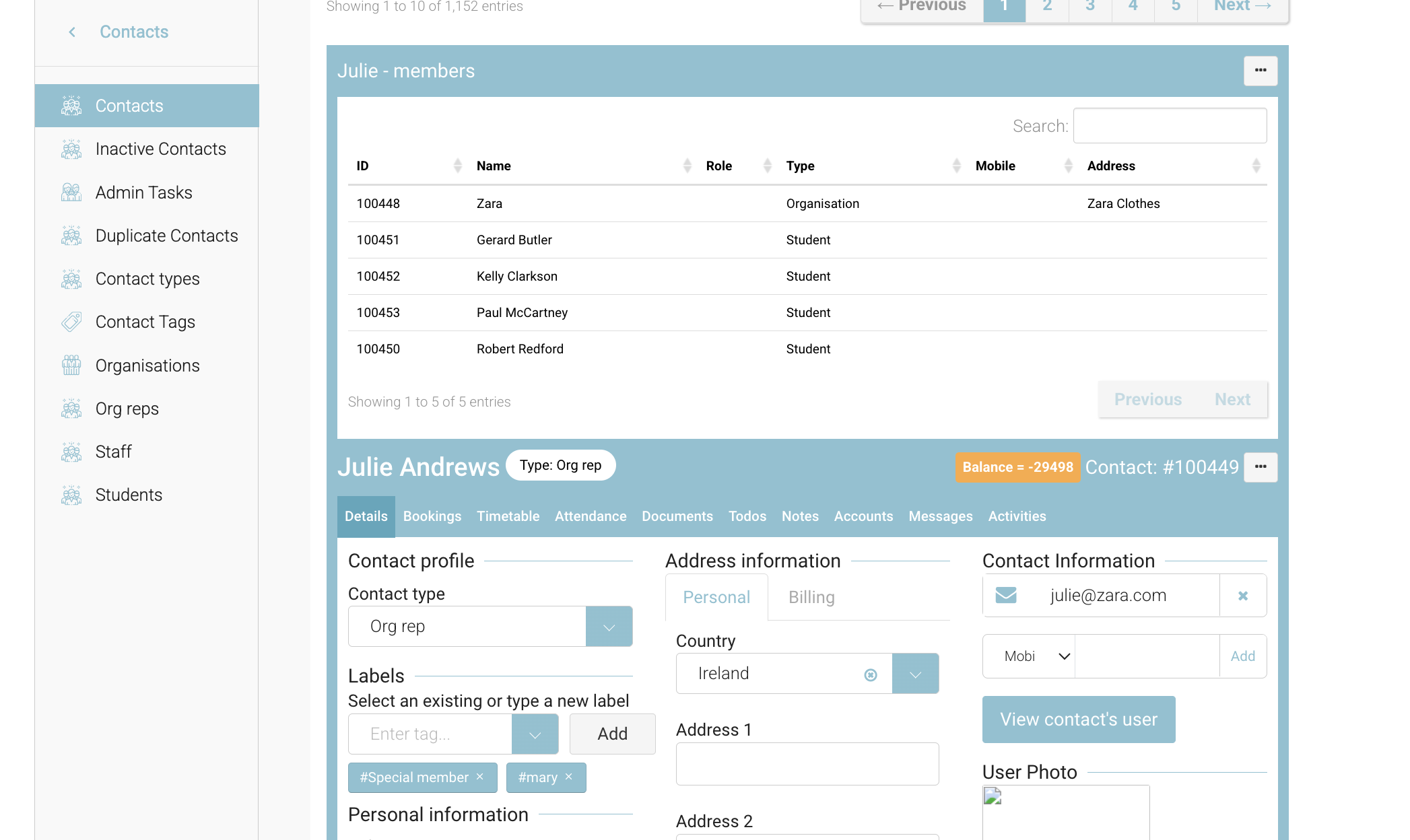The height and width of the screenshot is (840, 1410).
Task: Click the Organisations sidebar icon
Action: click(x=71, y=365)
